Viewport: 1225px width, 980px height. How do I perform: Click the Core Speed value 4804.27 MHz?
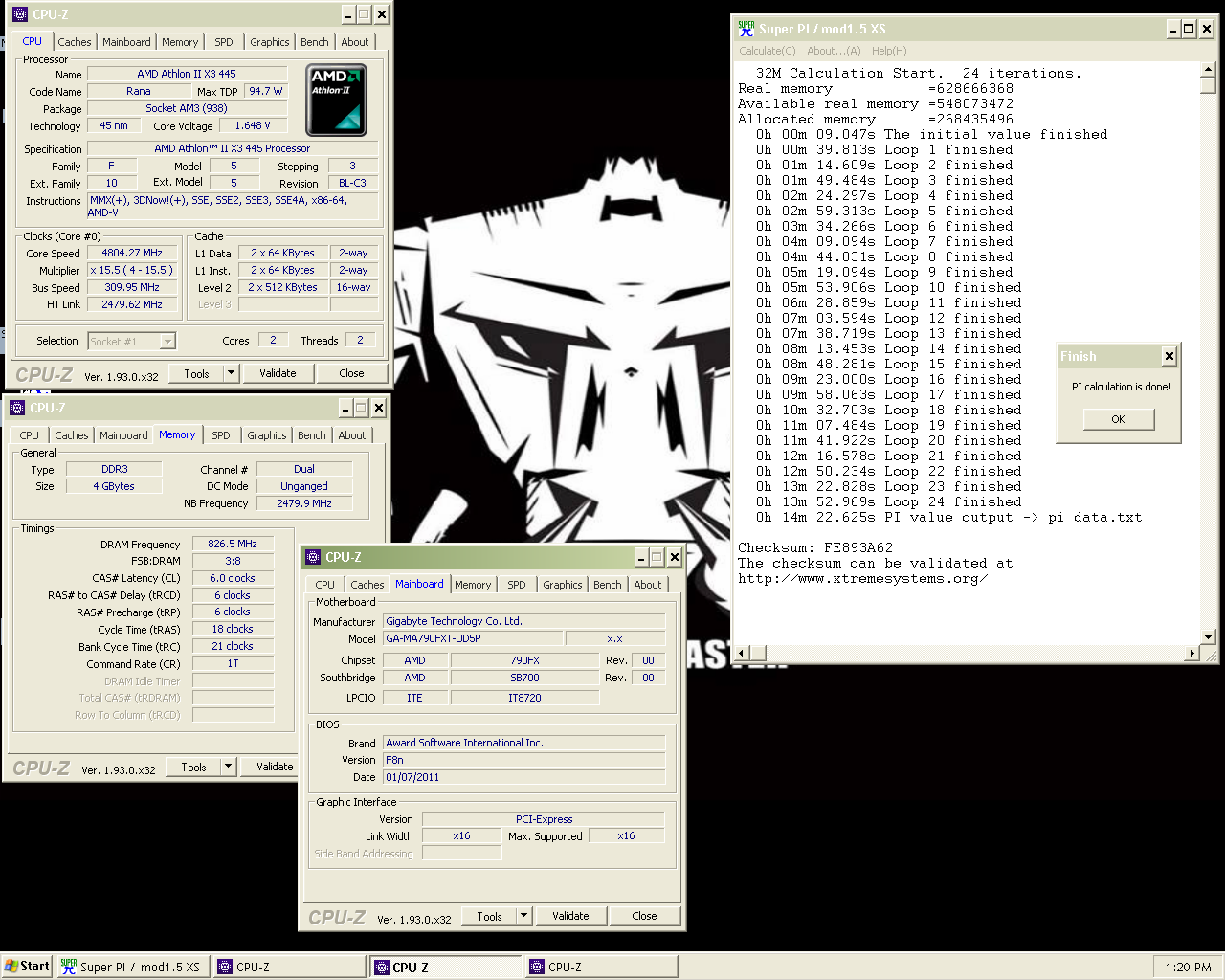pyautogui.click(x=132, y=254)
